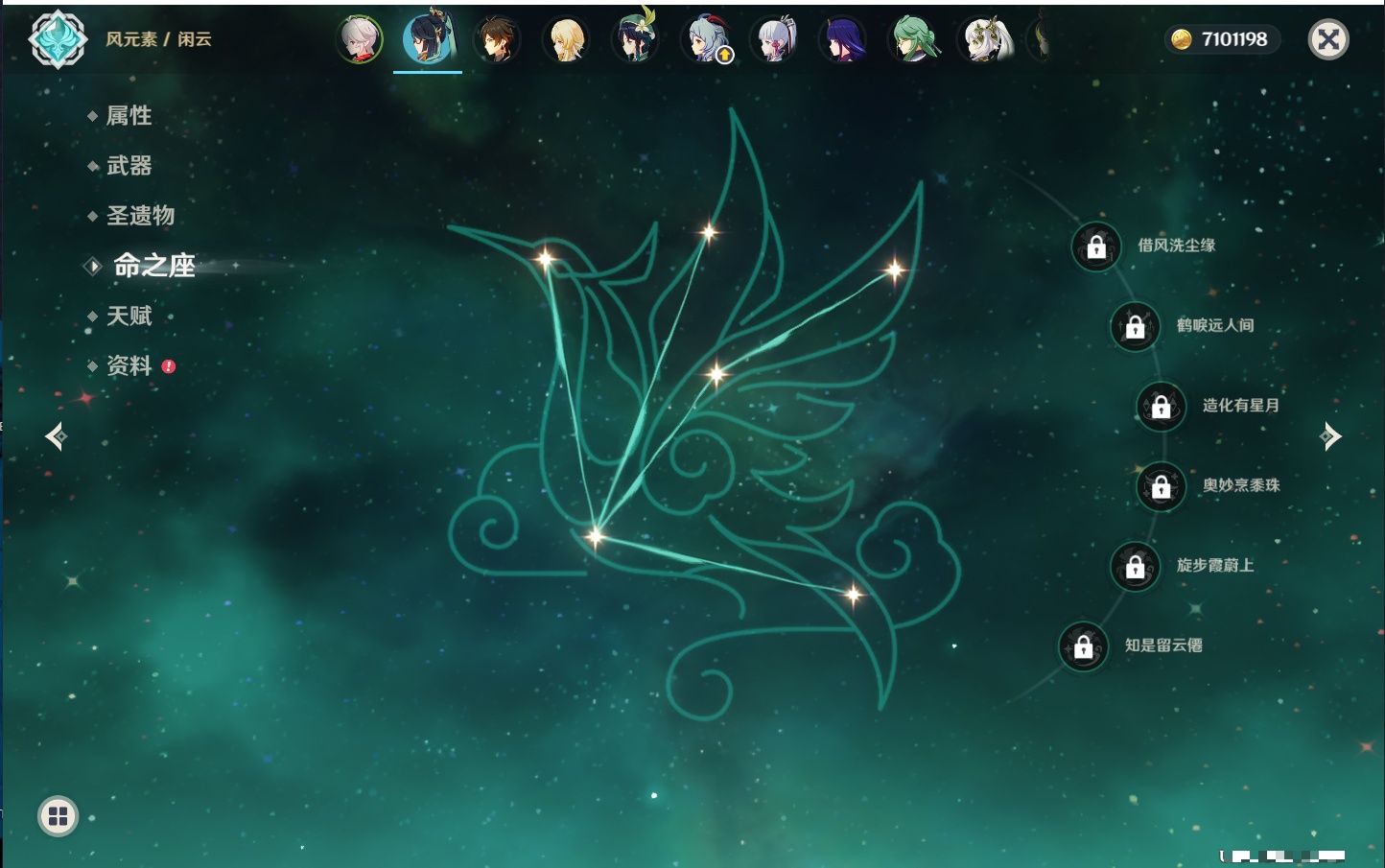Open the 圣遗物 artifacts menu
The height and width of the screenshot is (868, 1385).
coord(140,216)
